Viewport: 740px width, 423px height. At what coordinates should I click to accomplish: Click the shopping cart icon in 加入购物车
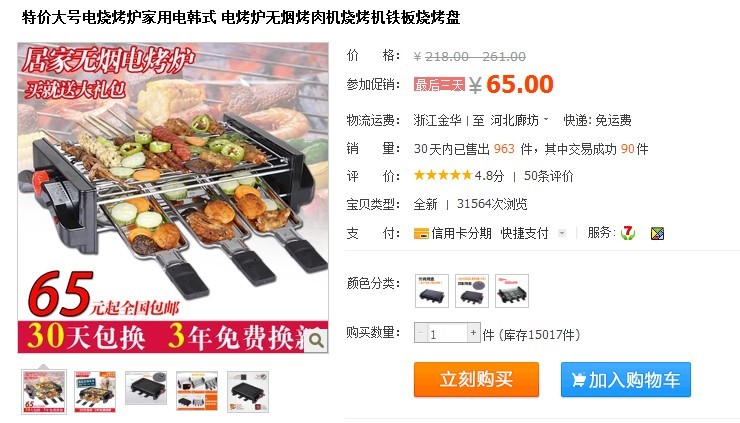(x=578, y=380)
